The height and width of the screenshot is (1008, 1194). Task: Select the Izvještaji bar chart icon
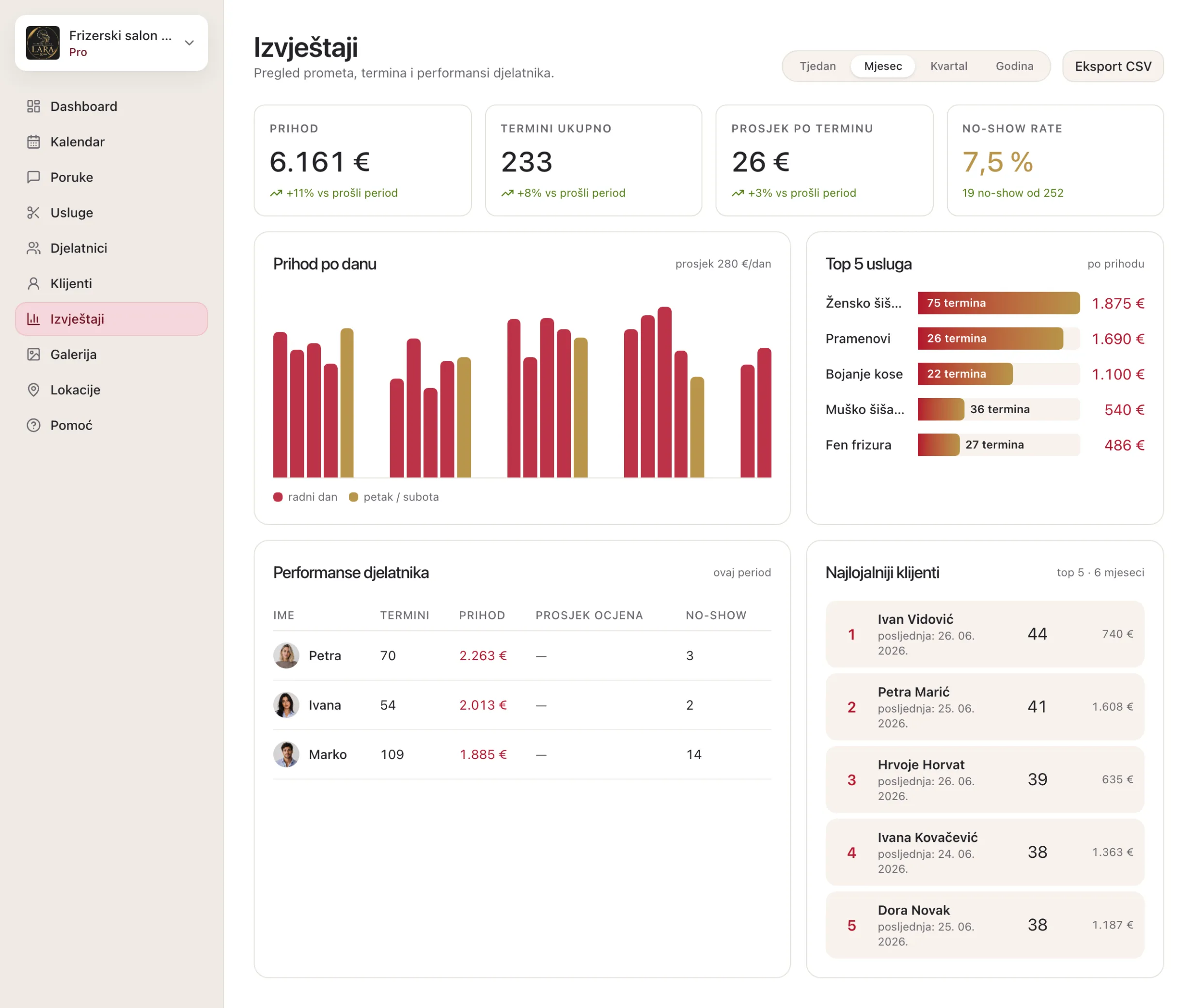pos(34,319)
